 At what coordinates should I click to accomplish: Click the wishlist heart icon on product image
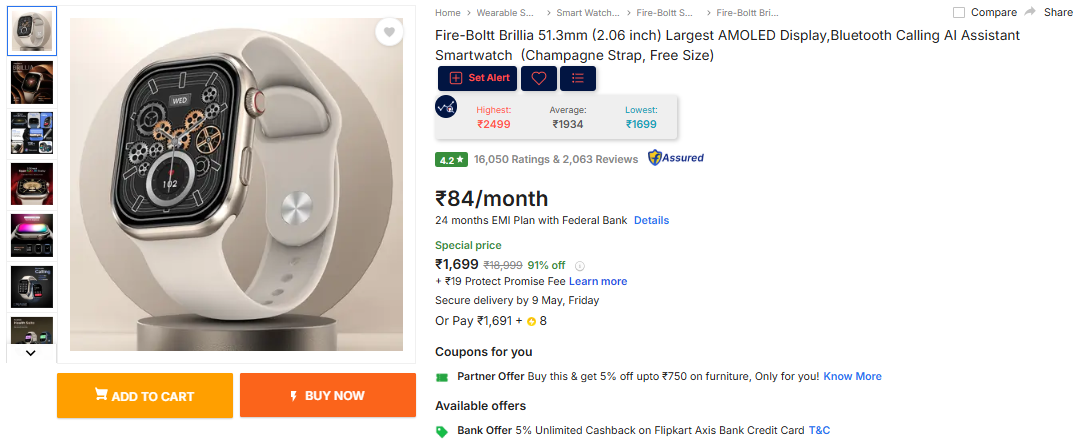click(x=390, y=33)
